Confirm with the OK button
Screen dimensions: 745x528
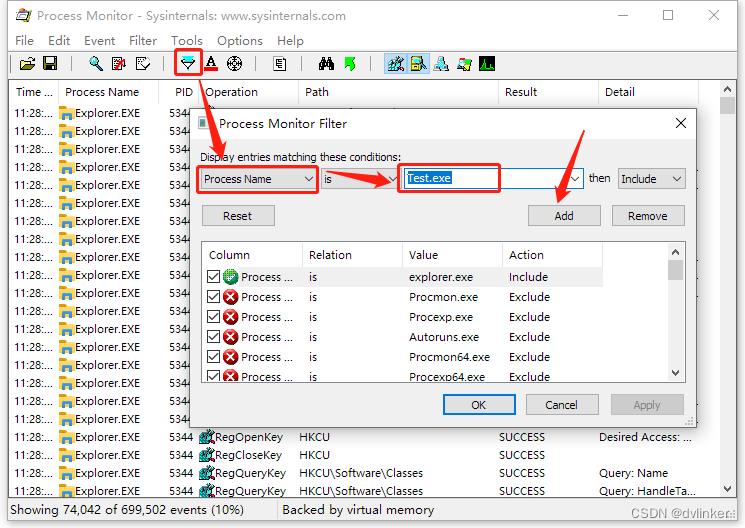[479, 404]
